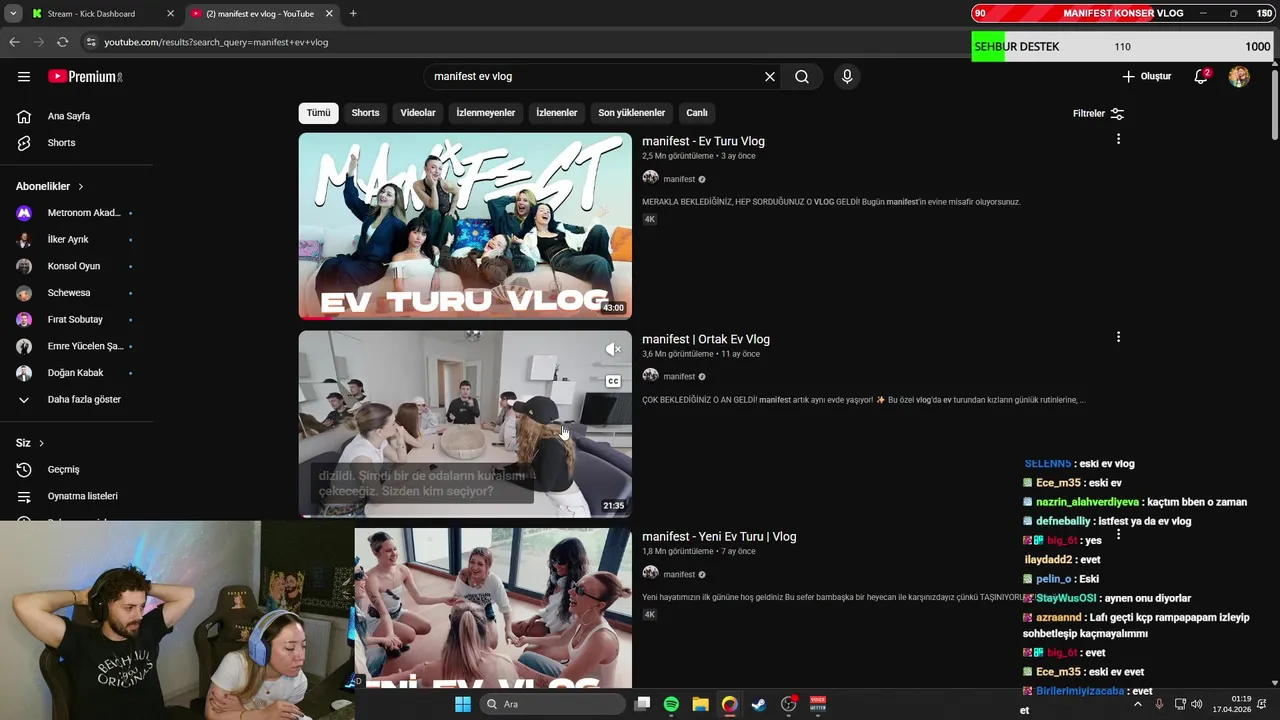
Task: Open the Windows Start menu
Action: tap(463, 704)
